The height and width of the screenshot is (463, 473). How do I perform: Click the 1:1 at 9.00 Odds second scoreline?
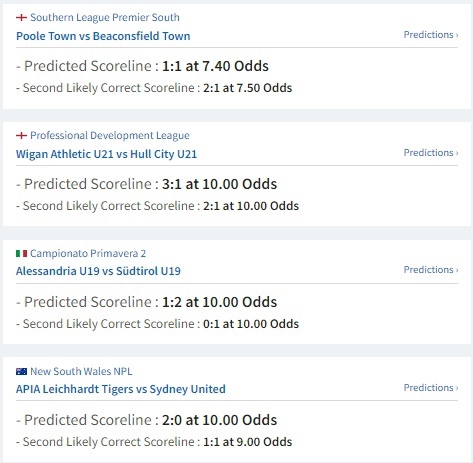[247, 442]
